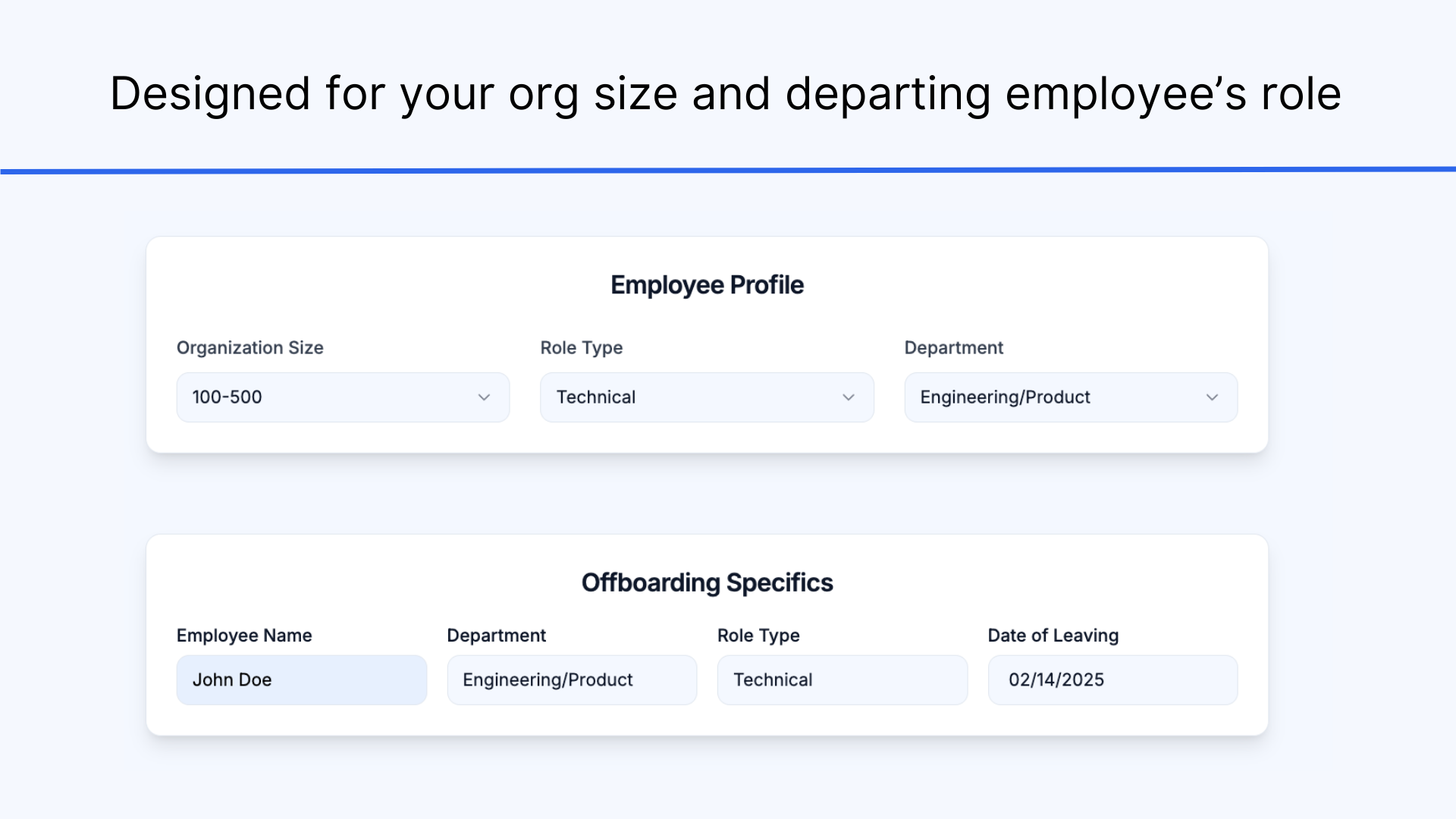Click the Role Type field under Offboarding Specifics

click(843, 680)
